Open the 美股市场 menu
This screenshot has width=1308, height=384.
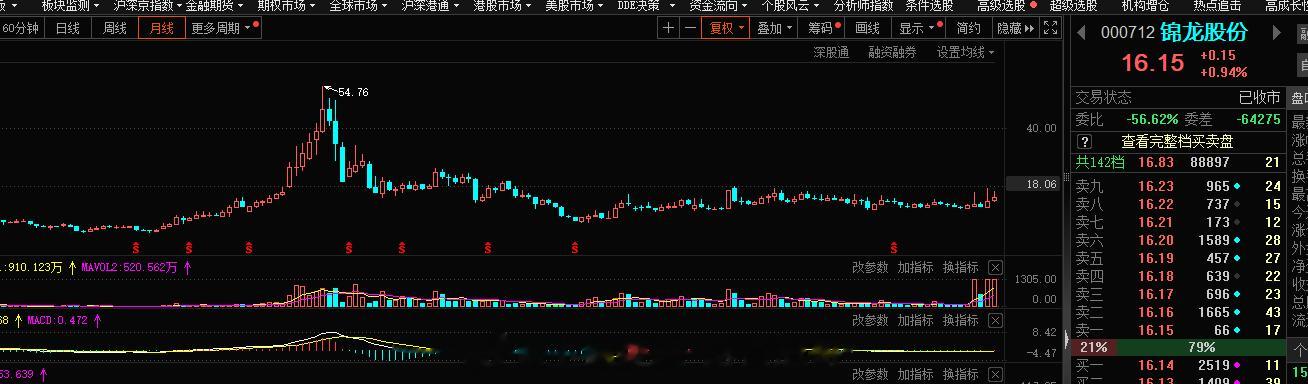click(575, 6)
